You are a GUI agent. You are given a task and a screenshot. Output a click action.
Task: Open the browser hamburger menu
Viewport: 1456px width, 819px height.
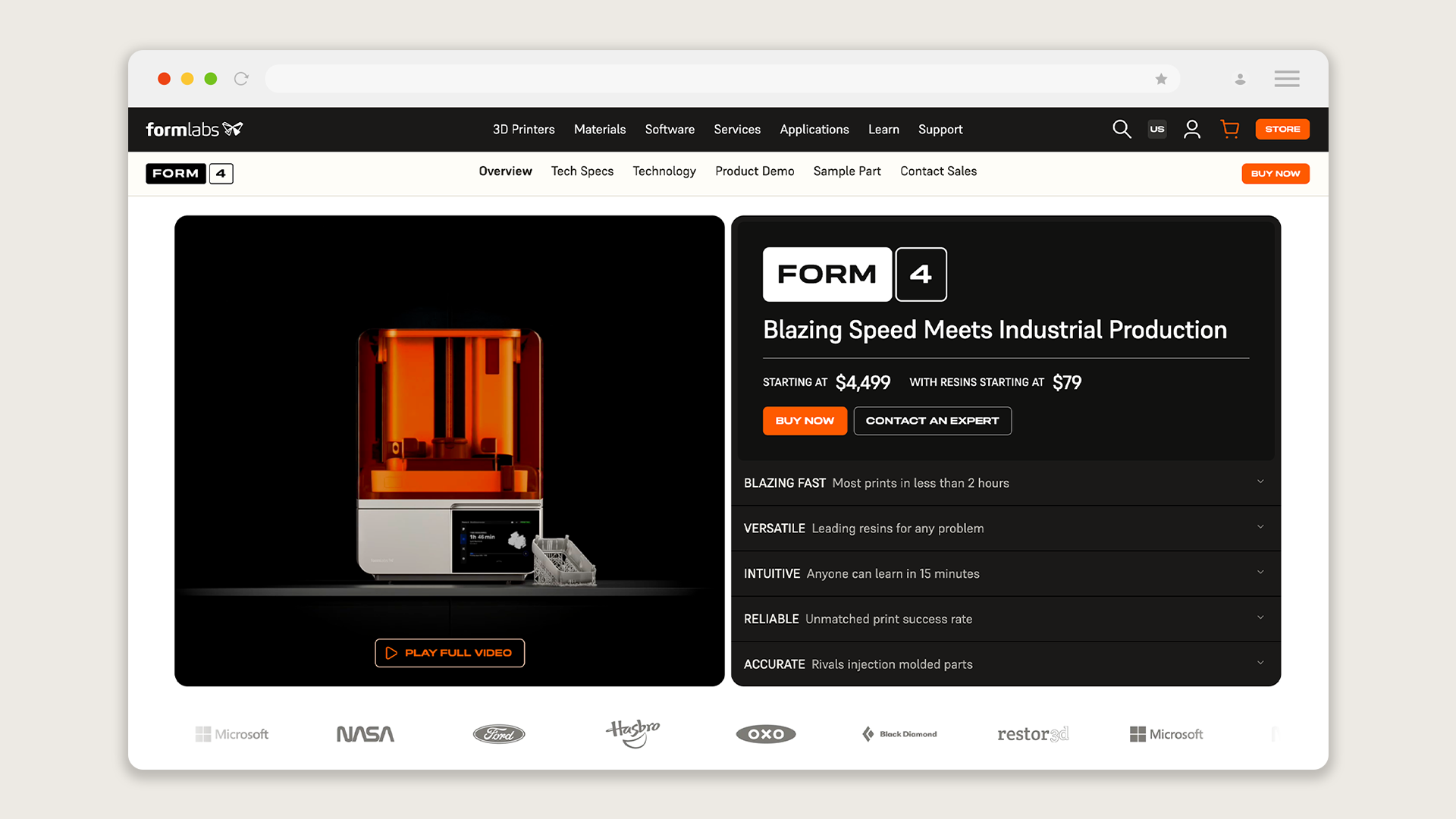point(1286,79)
